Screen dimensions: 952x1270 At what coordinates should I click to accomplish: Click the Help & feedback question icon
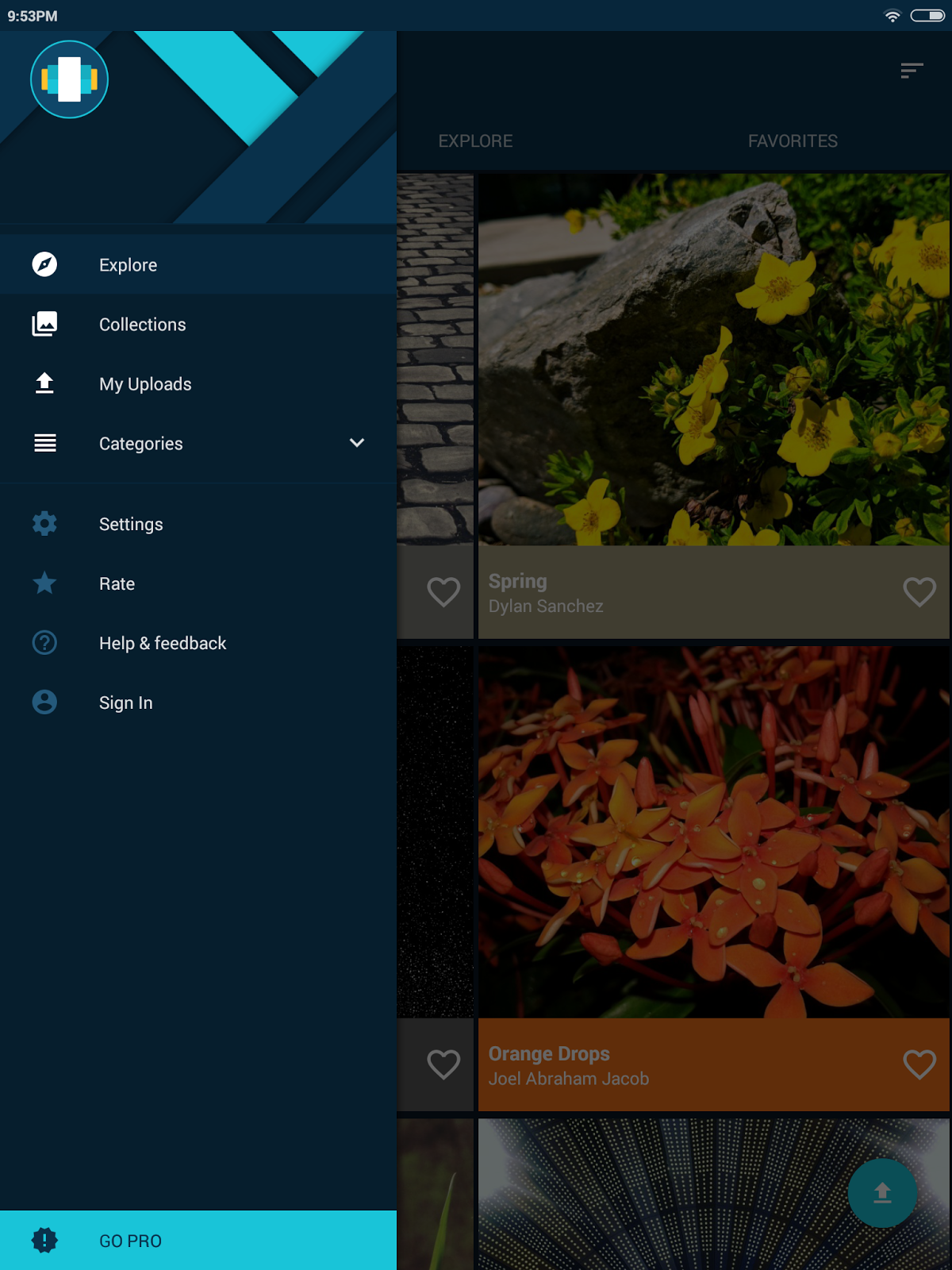[44, 643]
